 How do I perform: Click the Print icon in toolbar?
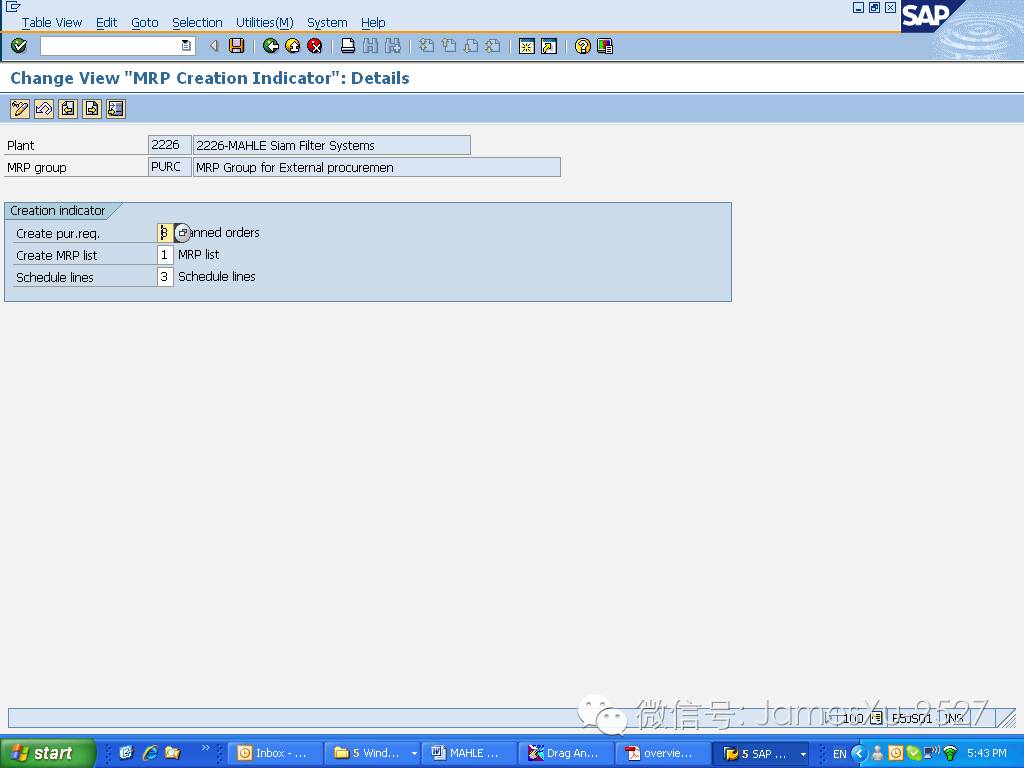point(348,46)
